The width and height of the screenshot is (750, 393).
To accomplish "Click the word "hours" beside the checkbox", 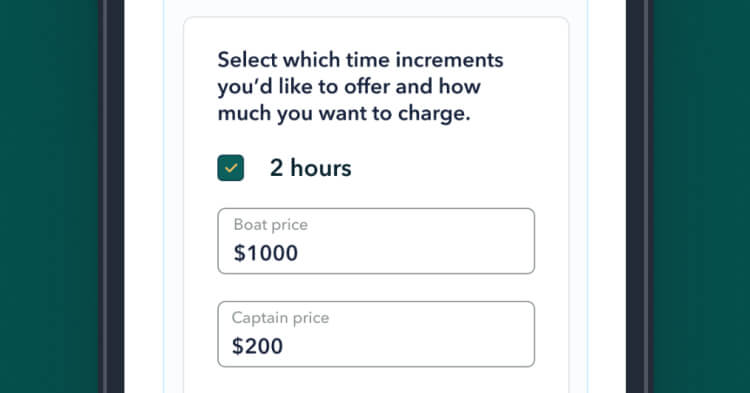I will [x=321, y=168].
